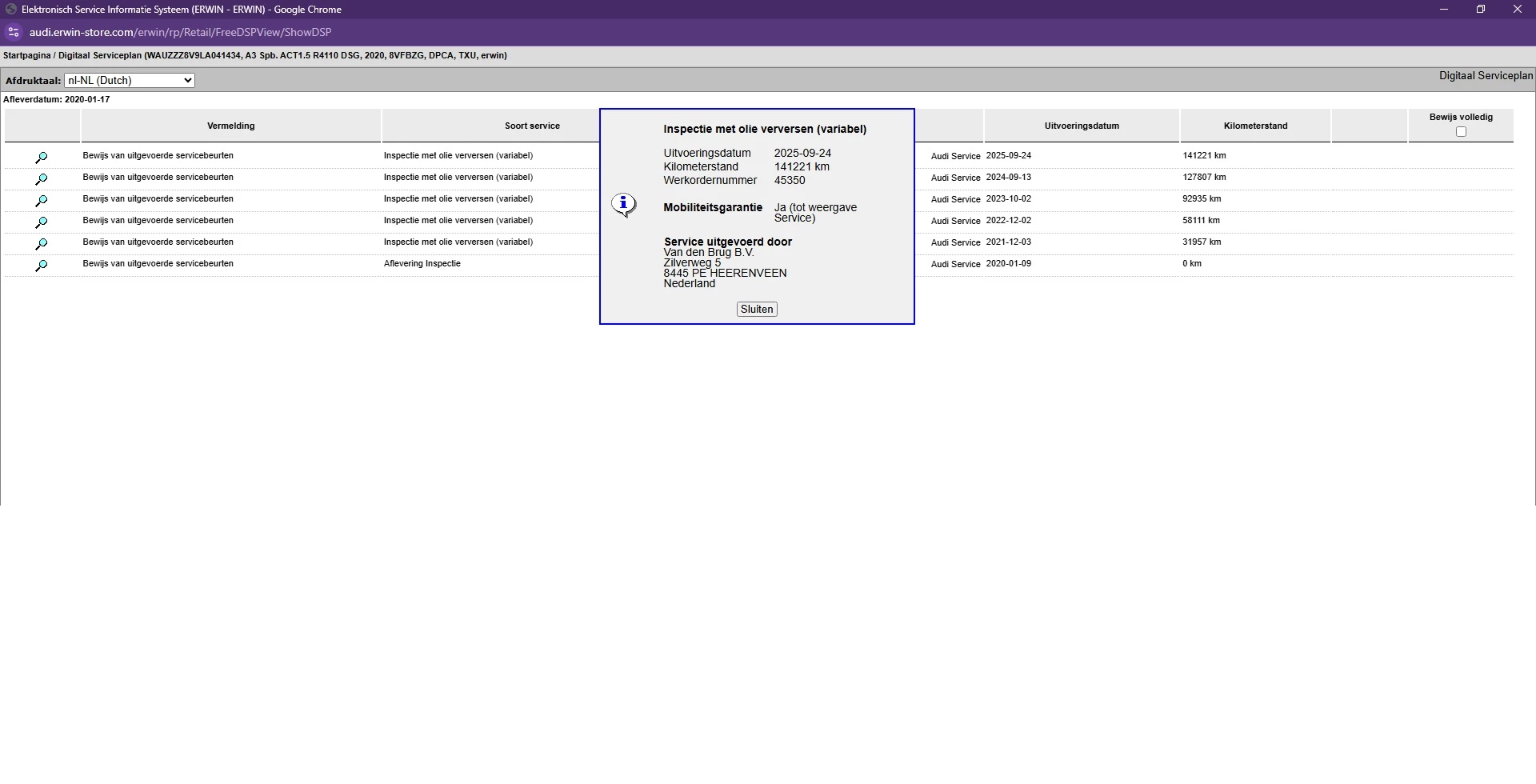Viewport: 1536px width, 784px height.
Task: Click the Uitvoeringsdatum column header
Action: tap(1082, 126)
